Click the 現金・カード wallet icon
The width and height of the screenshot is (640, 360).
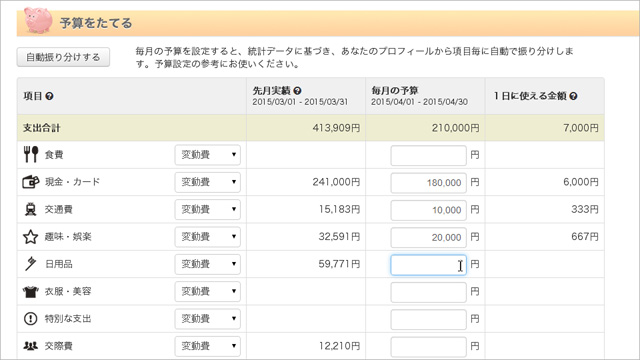[31, 182]
